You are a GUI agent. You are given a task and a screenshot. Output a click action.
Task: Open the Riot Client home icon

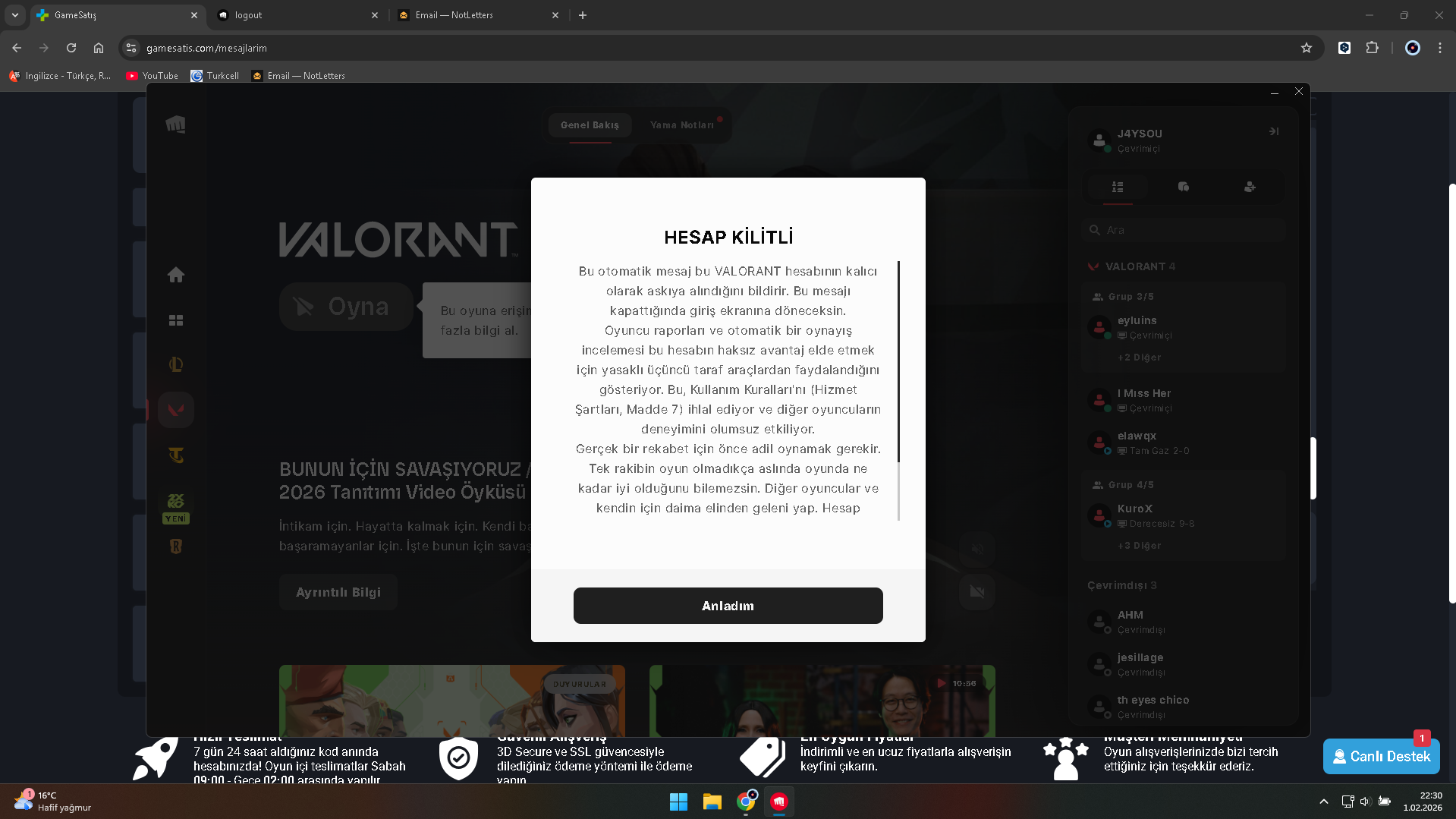tap(176, 275)
